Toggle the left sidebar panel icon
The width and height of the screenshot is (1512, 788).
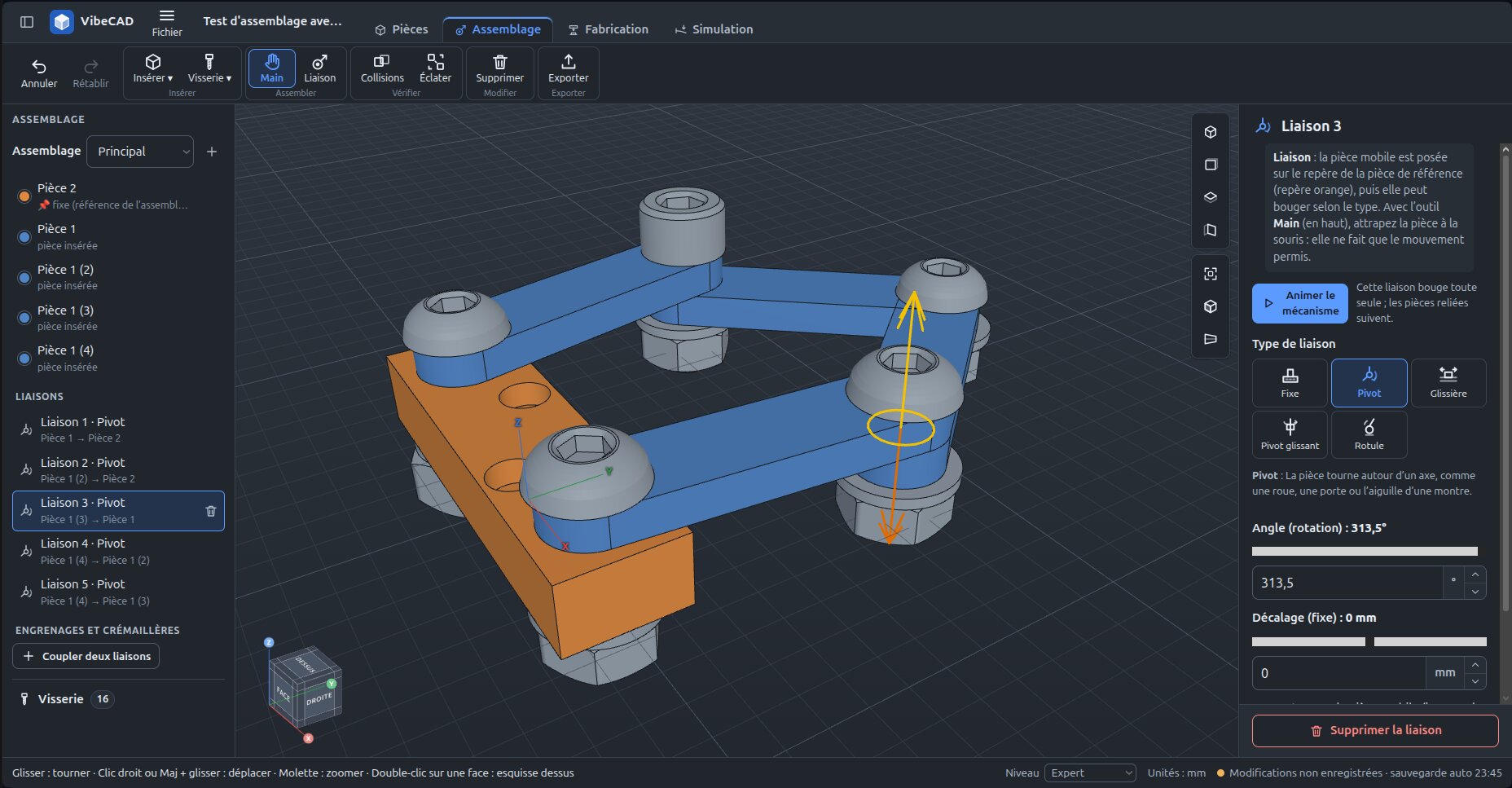point(27,22)
